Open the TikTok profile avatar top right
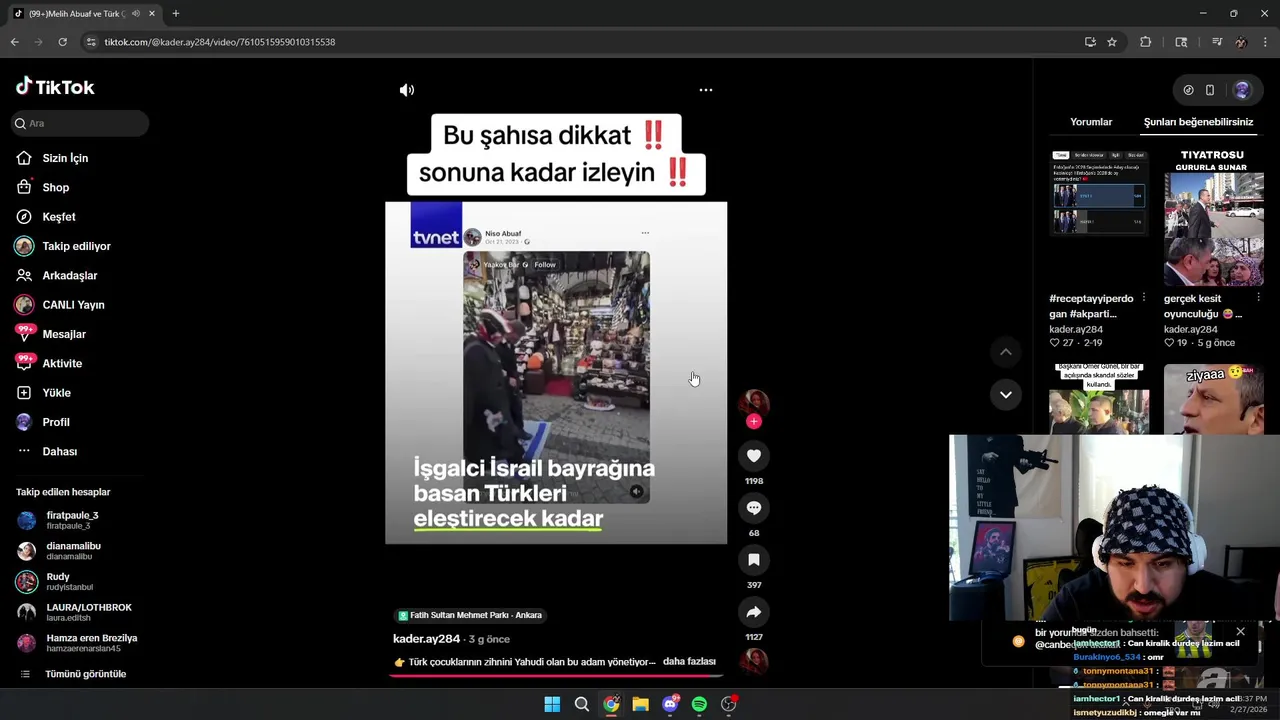Image resolution: width=1280 pixels, height=720 pixels. click(1242, 90)
